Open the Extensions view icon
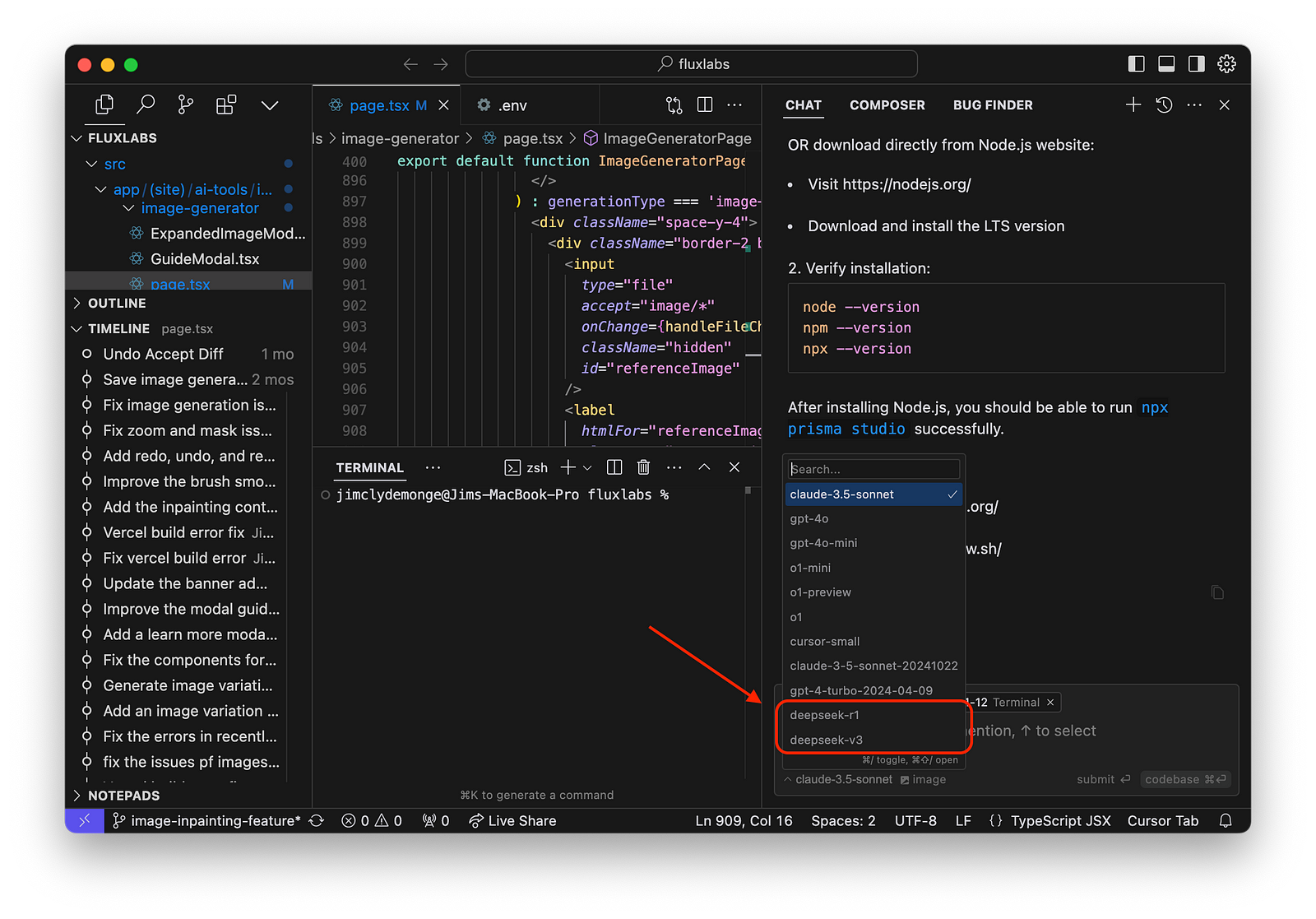This screenshot has width=1316, height=919. (226, 104)
